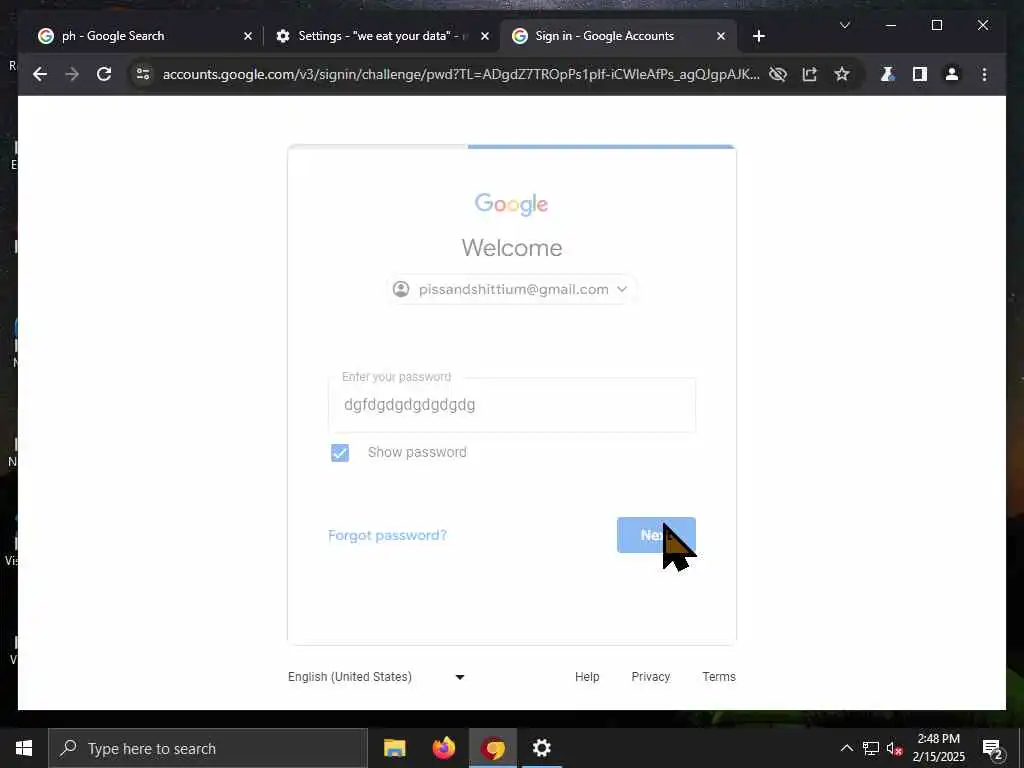Screen dimensions: 1024x768
Task: Close the "ph - Google Search" tab
Action: (x=248, y=37)
